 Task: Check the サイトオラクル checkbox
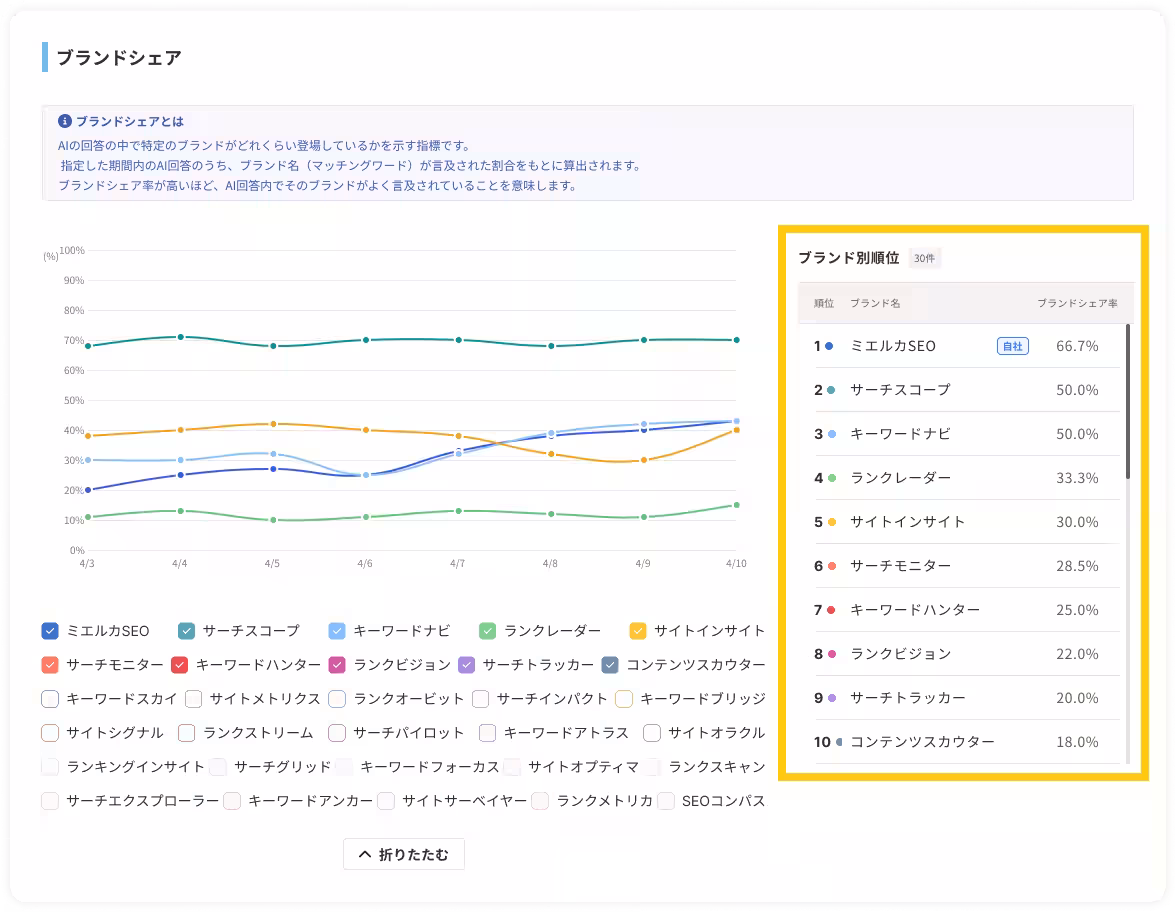tap(652, 733)
